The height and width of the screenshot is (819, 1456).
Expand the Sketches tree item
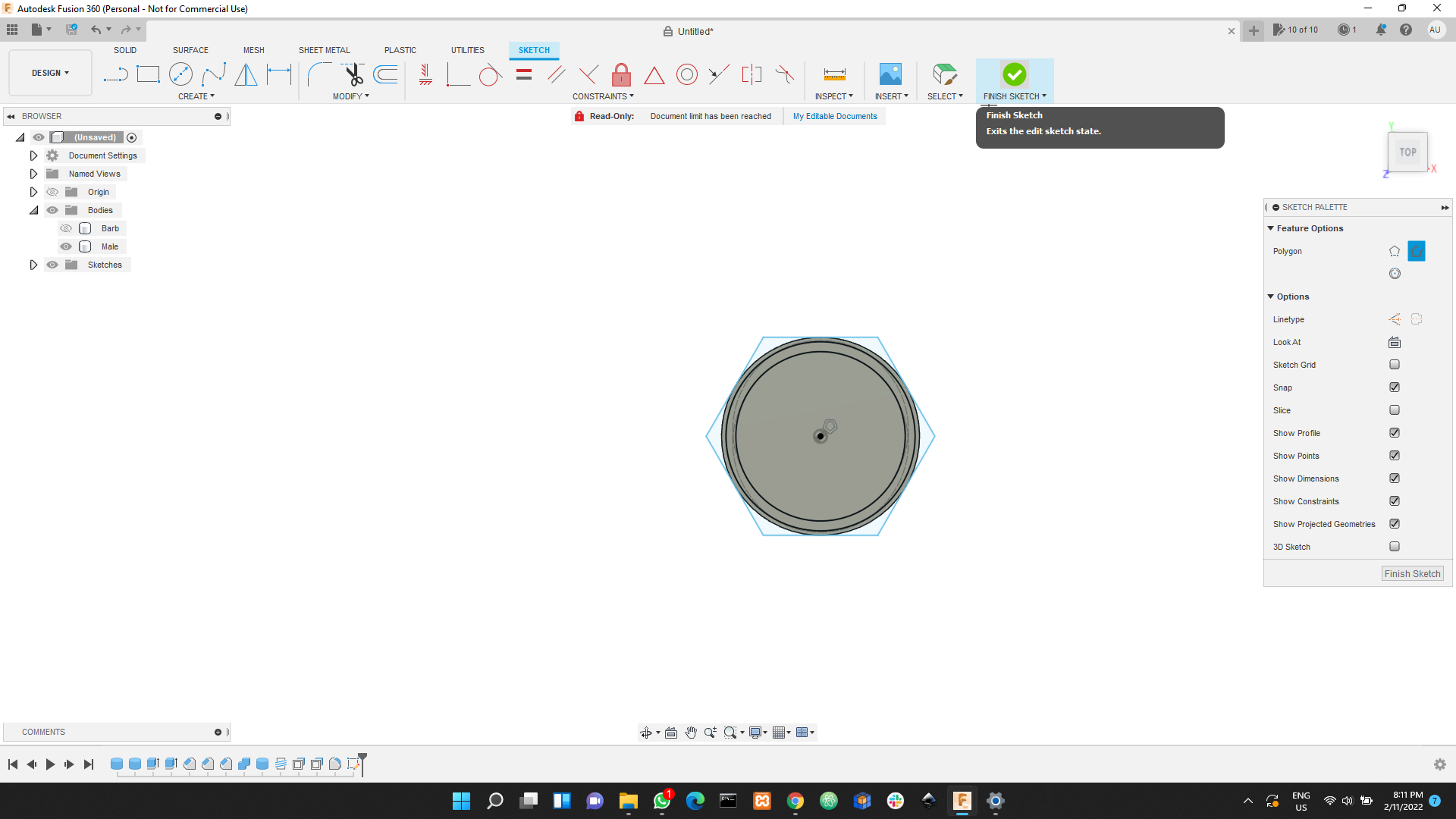[33, 265]
